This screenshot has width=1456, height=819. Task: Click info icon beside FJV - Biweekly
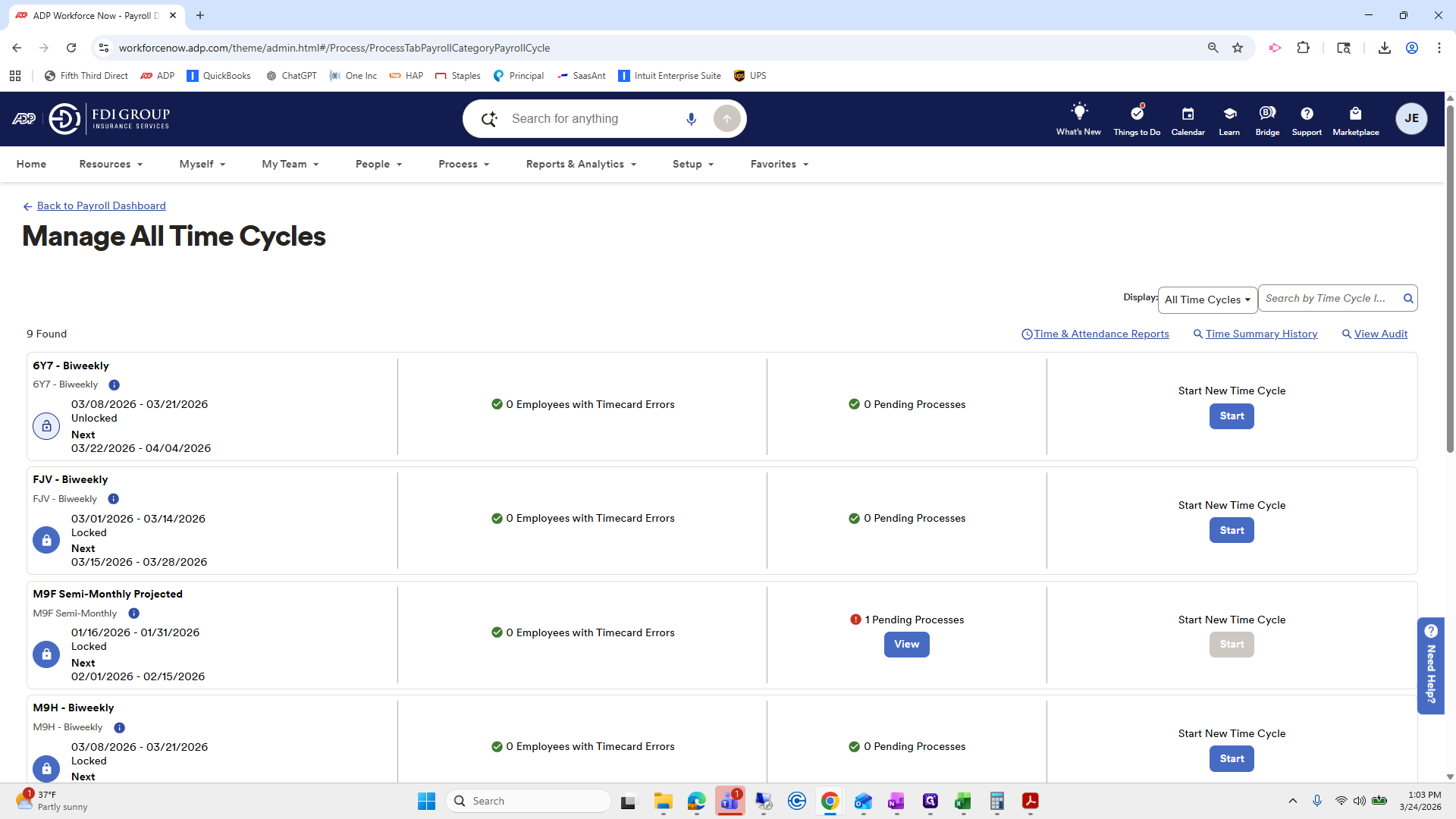(114, 499)
